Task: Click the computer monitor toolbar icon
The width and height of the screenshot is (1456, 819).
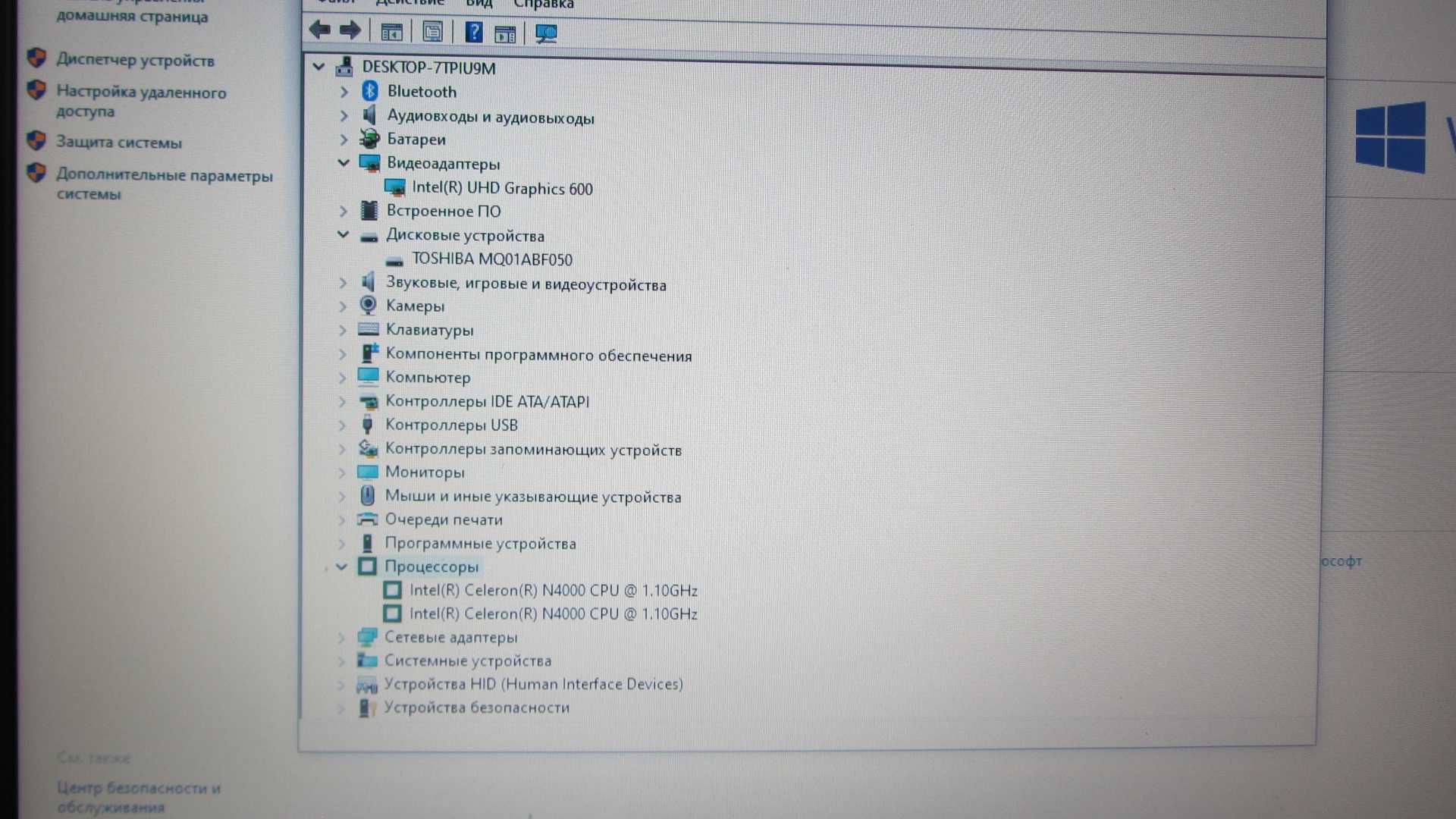Action: [x=547, y=32]
